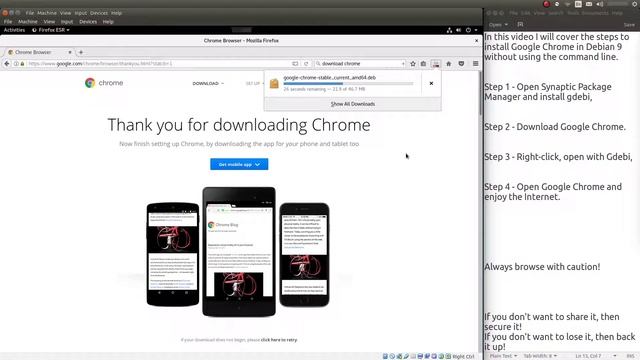Click the .deb package icon in downloads panel
This screenshot has height=360, width=640.
[274, 83]
